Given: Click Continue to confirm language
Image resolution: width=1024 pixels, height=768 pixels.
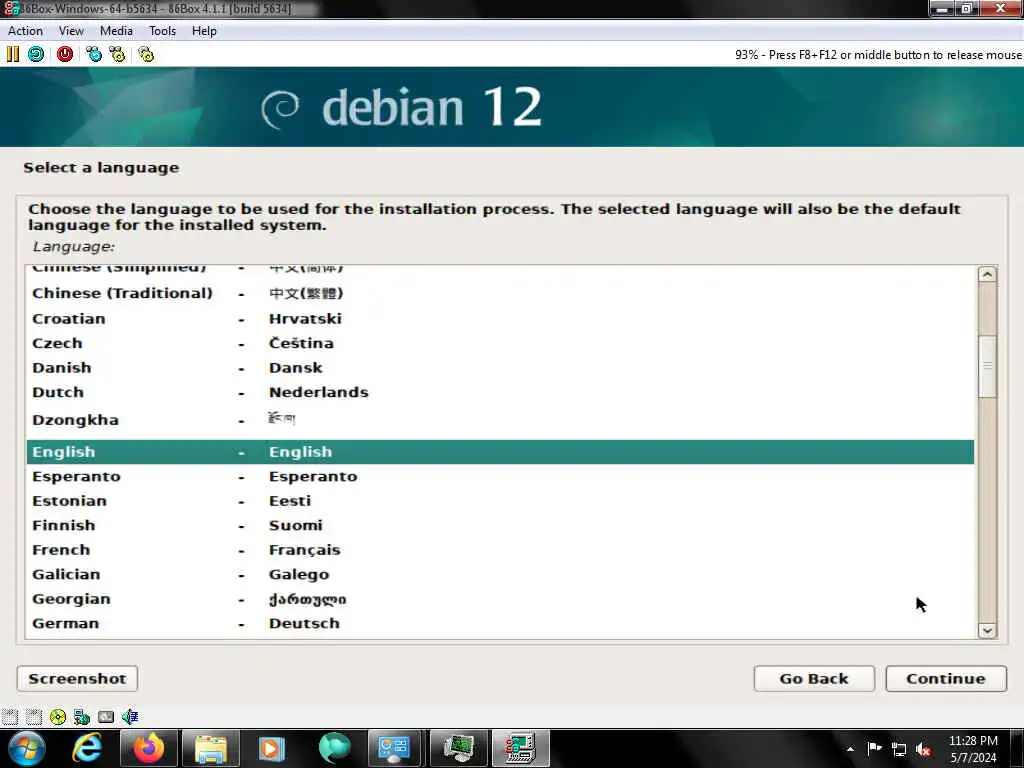Looking at the screenshot, I should tap(946, 679).
